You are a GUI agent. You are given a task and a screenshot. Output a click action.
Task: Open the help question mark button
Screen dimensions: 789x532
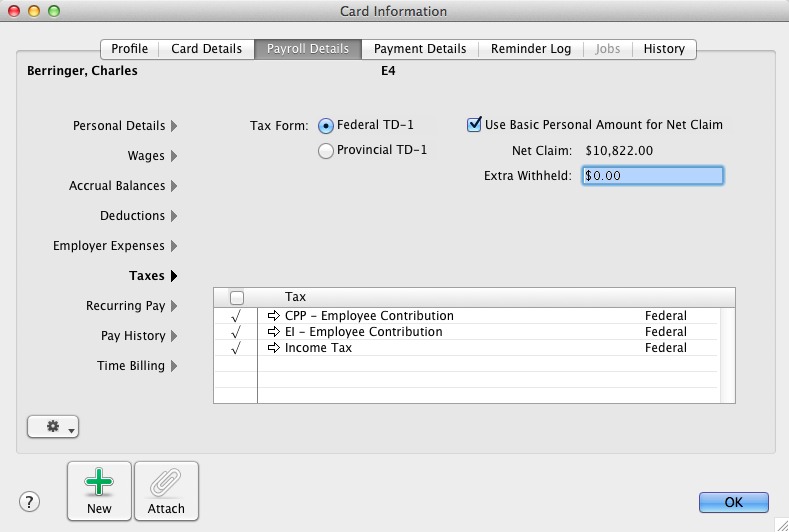click(31, 502)
